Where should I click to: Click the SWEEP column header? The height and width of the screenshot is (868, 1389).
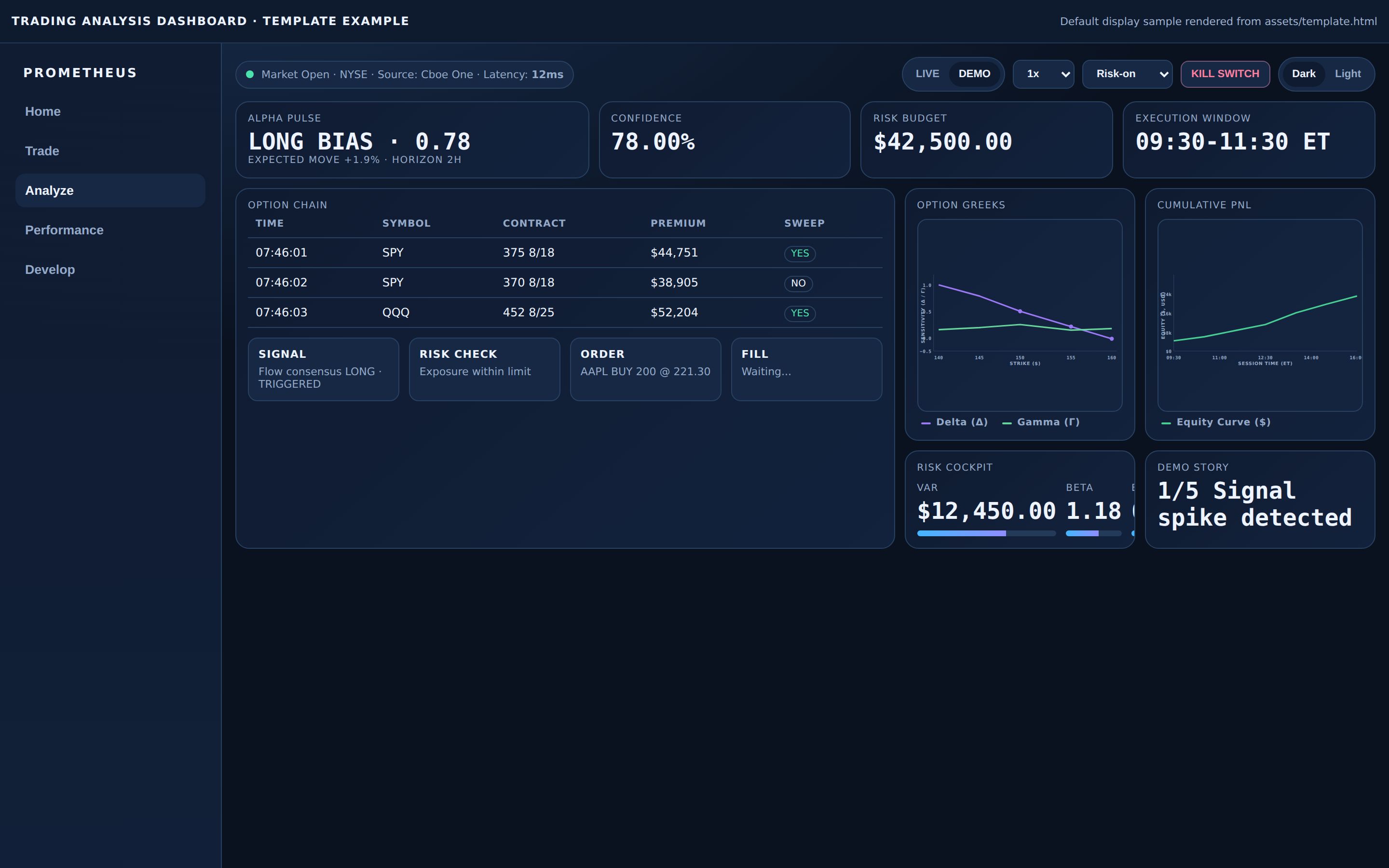[x=804, y=223]
